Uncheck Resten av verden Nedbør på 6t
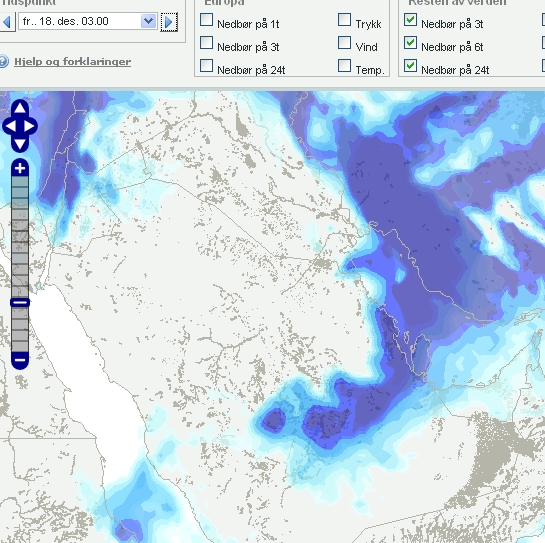Screen dimensions: 545x543 click(x=410, y=43)
